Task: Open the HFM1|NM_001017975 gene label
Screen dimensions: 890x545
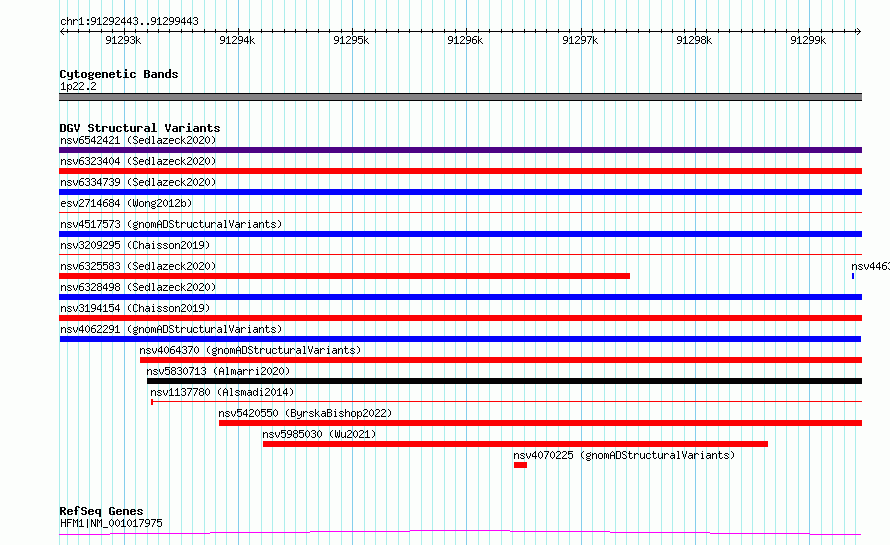Action: (111, 523)
